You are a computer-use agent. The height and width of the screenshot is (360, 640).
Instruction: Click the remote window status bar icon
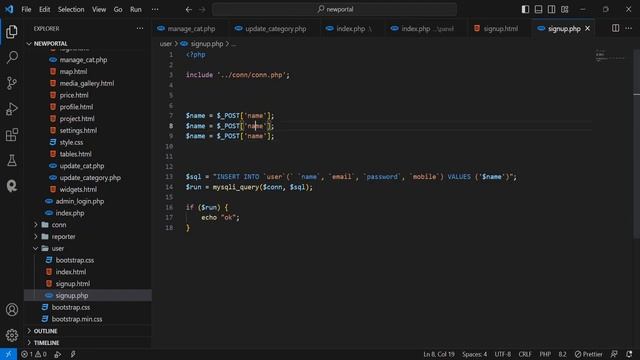click(8, 354)
